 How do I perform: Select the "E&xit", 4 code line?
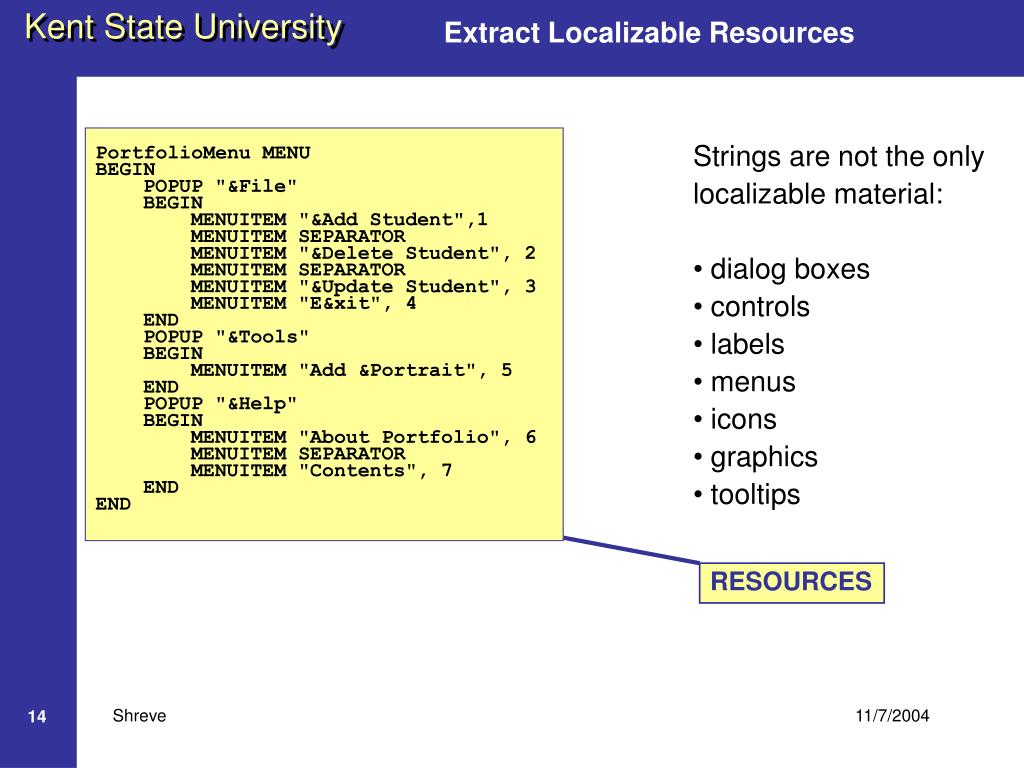304,303
